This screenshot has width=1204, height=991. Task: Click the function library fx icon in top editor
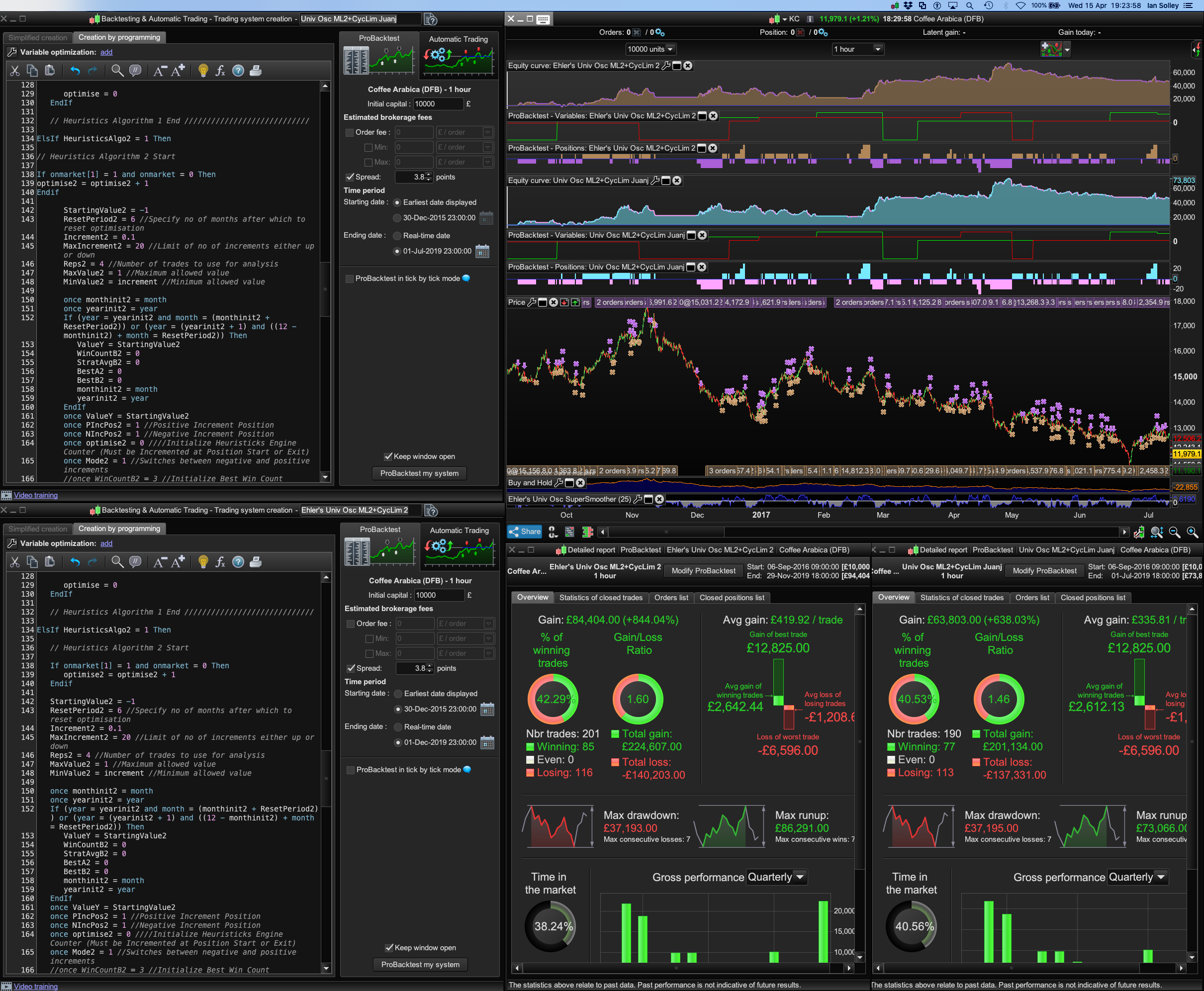pos(220,71)
